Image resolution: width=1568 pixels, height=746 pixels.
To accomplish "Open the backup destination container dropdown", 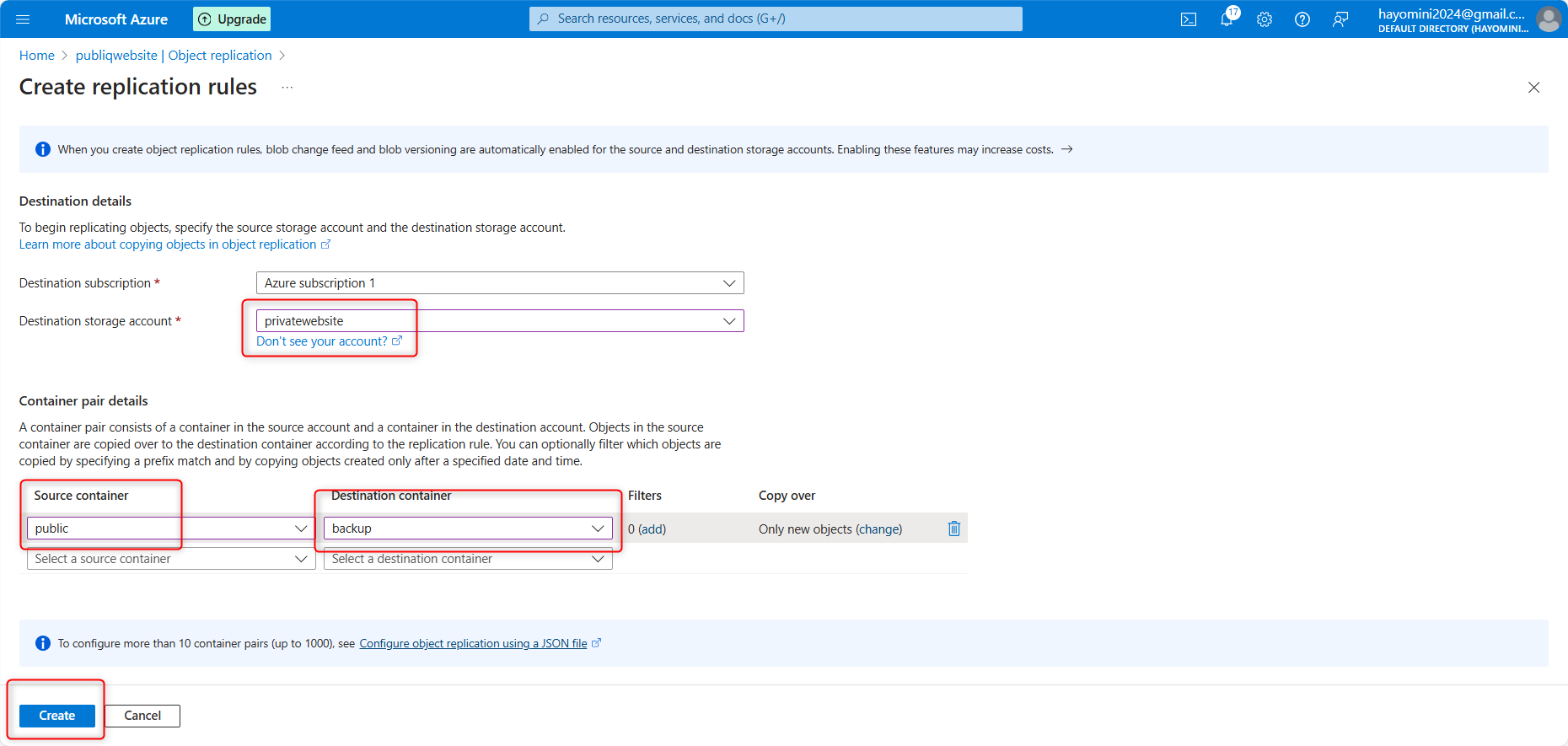I will (468, 529).
